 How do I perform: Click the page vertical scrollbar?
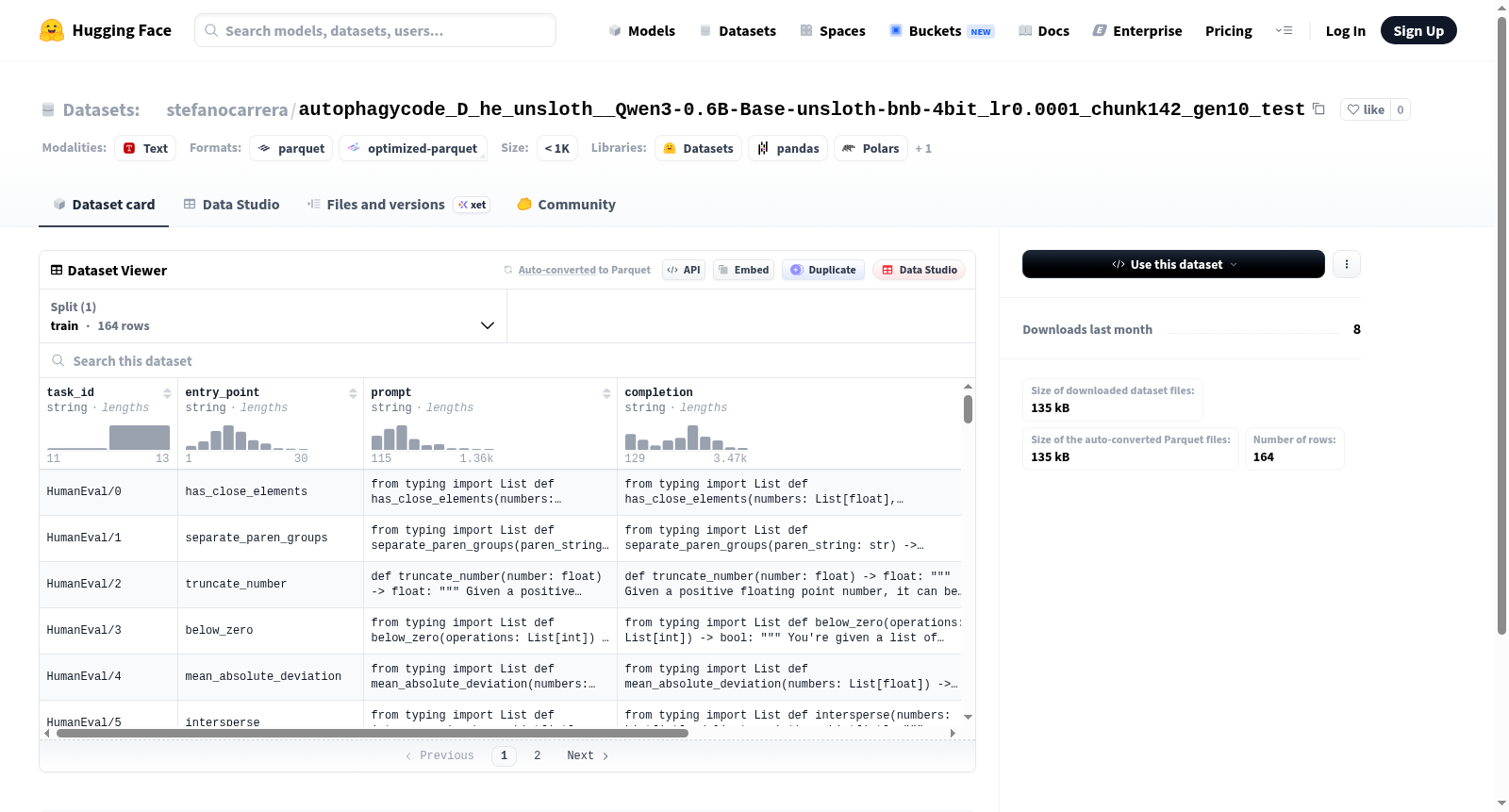[x=1501, y=325]
